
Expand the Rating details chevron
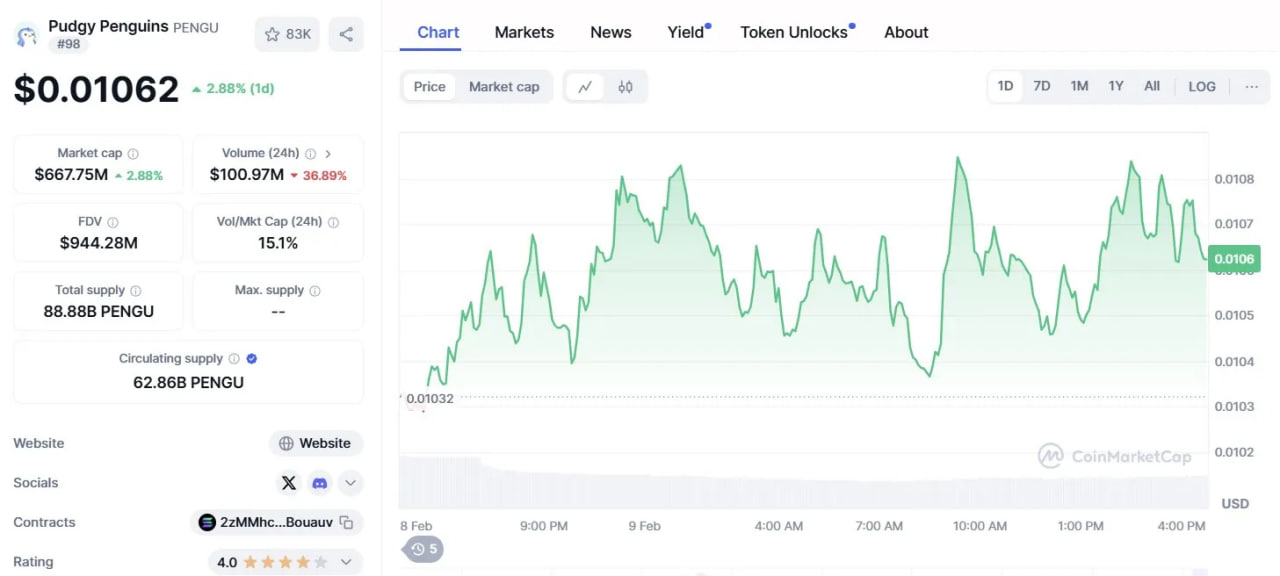[x=346, y=562]
